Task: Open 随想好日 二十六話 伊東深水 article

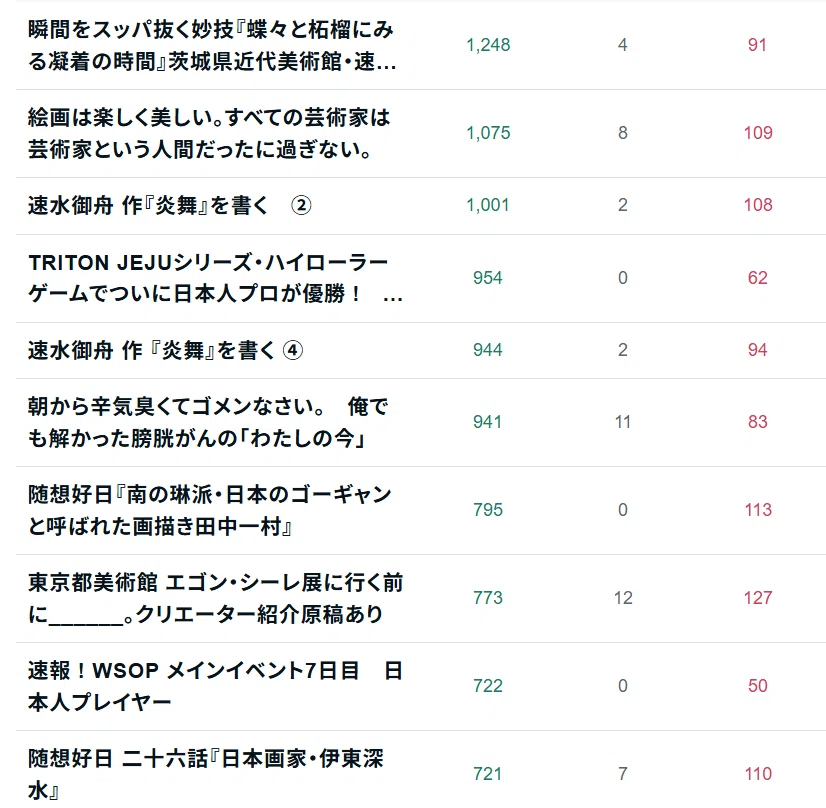Action: pyautogui.click(x=205, y=774)
